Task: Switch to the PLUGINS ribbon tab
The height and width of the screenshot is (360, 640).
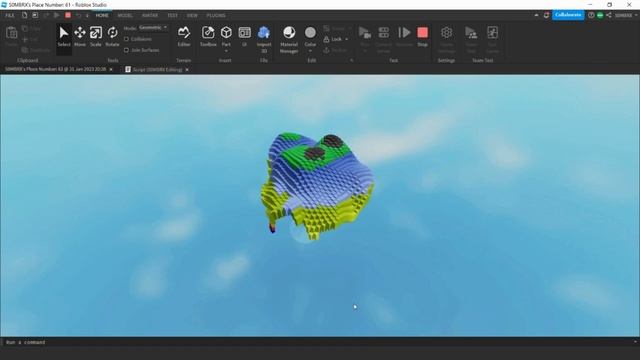Action: pos(216,15)
